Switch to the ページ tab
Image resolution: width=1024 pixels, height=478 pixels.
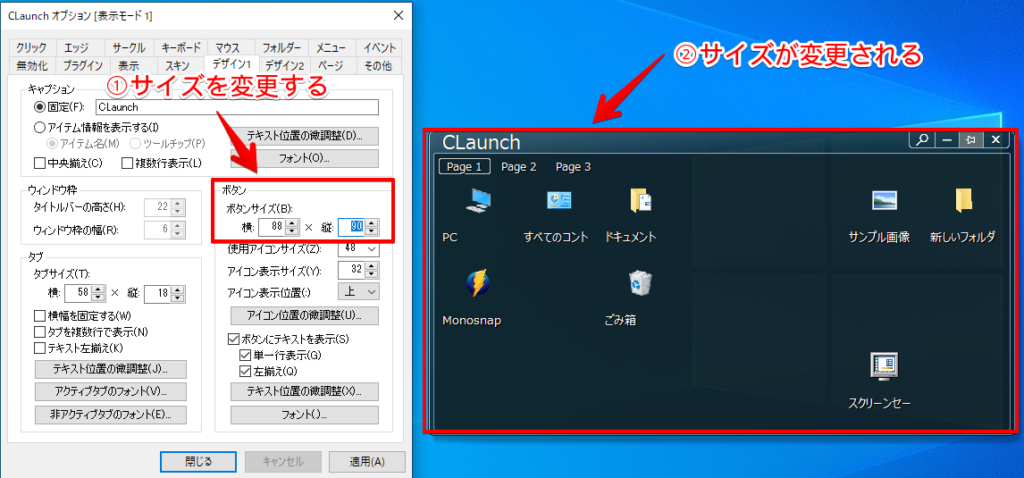331,65
